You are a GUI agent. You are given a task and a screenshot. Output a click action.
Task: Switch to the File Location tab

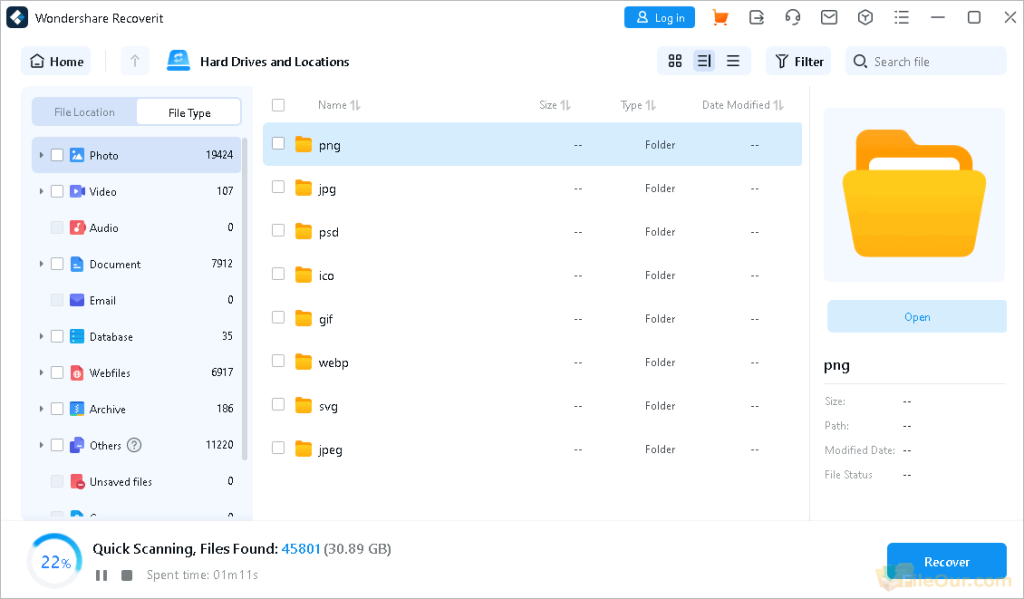(x=83, y=111)
